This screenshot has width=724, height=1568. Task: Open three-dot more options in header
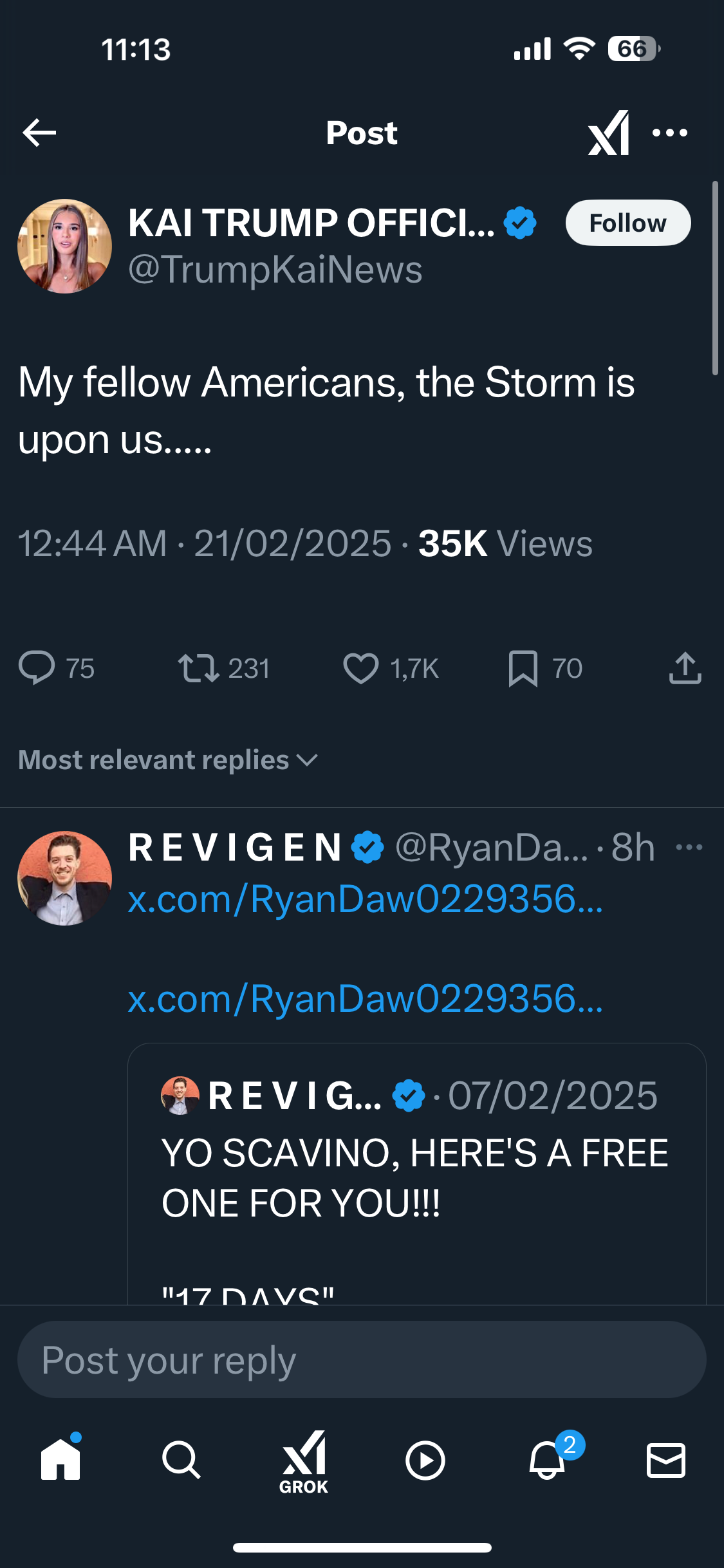pyautogui.click(x=670, y=133)
